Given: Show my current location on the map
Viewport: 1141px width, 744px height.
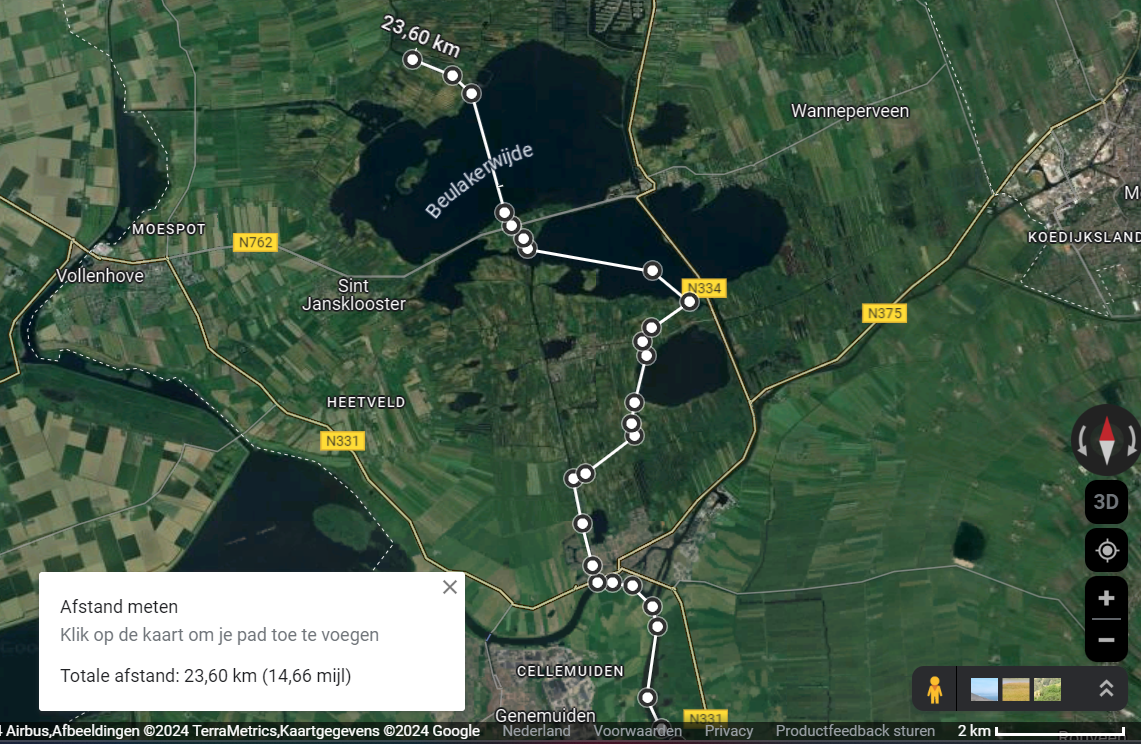Looking at the screenshot, I should [1106, 550].
